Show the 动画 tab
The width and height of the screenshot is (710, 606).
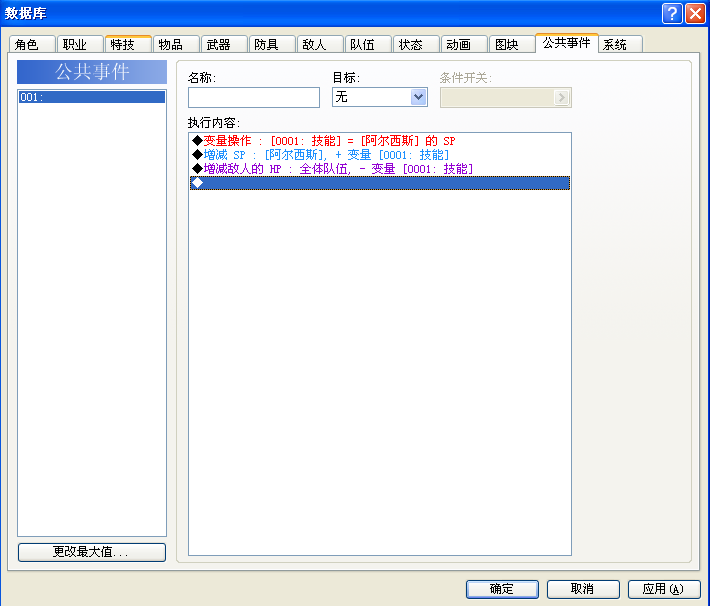[464, 44]
